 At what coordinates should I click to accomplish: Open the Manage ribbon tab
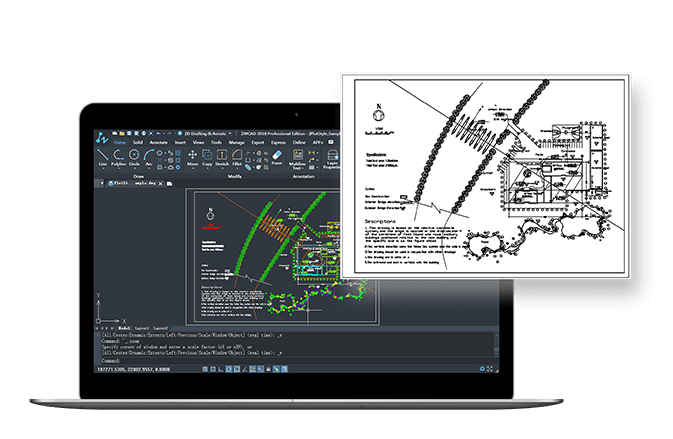[x=236, y=143]
